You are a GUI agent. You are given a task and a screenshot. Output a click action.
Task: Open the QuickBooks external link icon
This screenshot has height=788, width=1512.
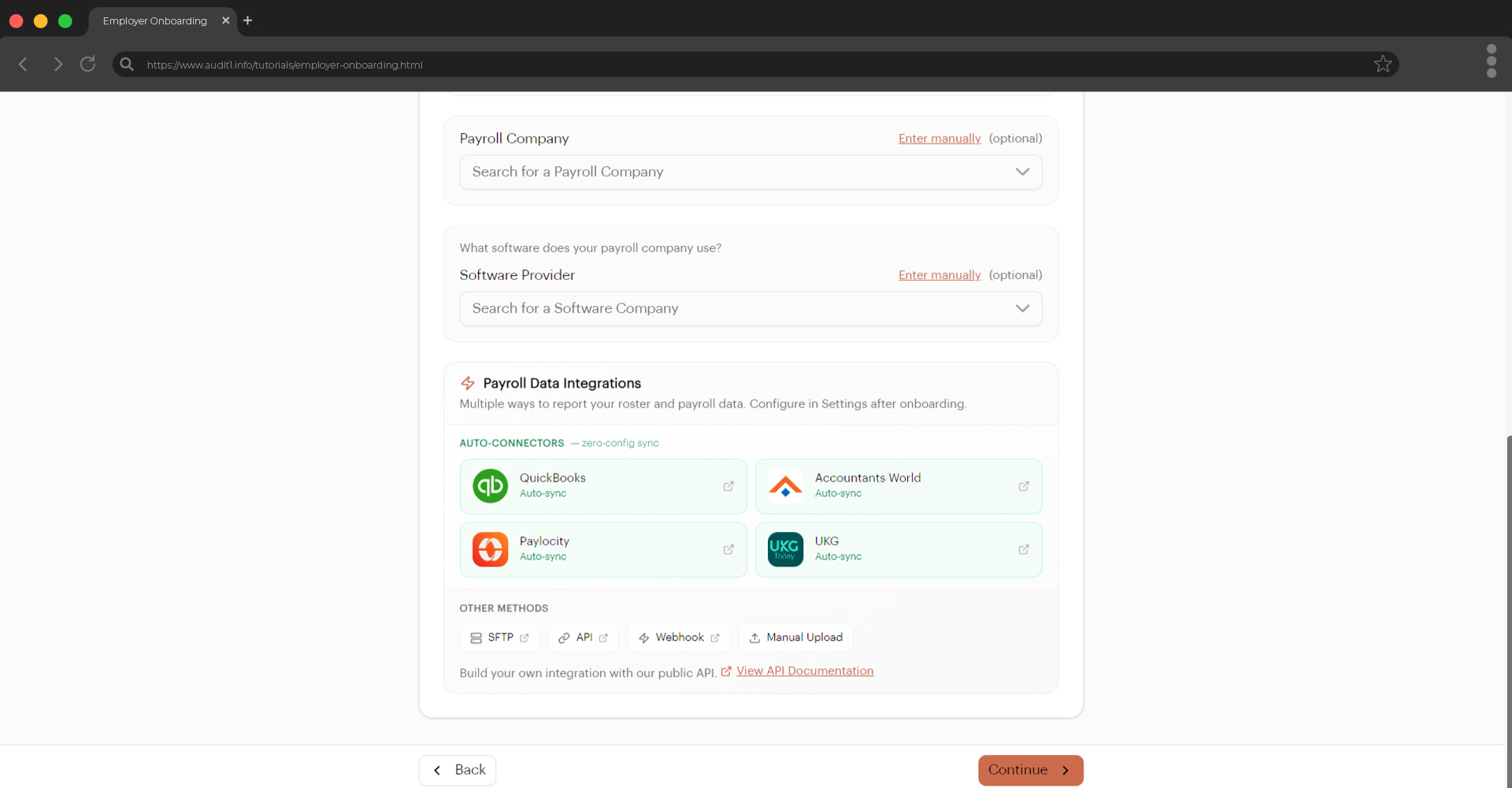click(x=729, y=486)
